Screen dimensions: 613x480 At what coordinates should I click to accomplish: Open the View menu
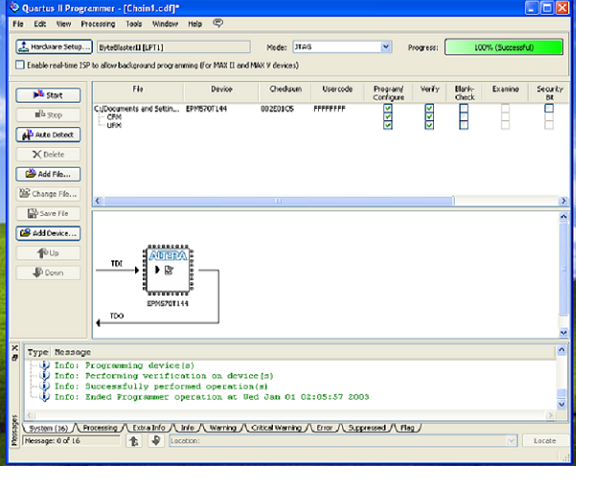[x=63, y=24]
